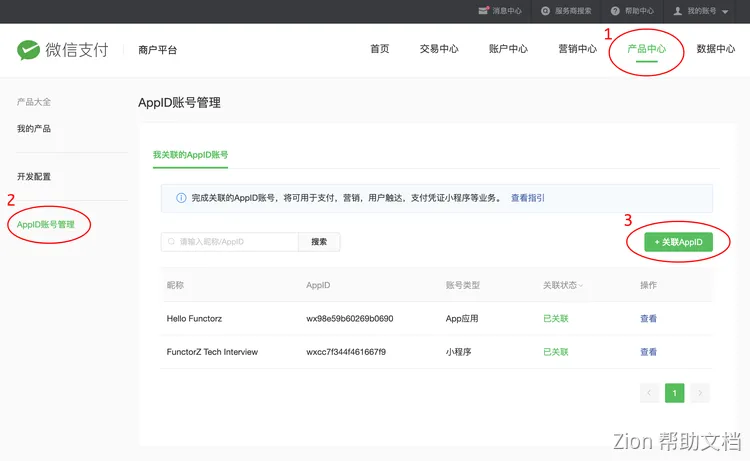The image size is (750, 461).
Task: Expand the 我的账号 dropdown arrow
Action: 725,11
